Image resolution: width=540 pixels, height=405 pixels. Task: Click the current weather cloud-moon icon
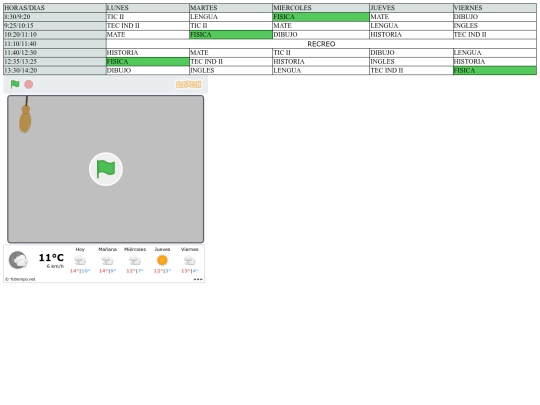18,260
